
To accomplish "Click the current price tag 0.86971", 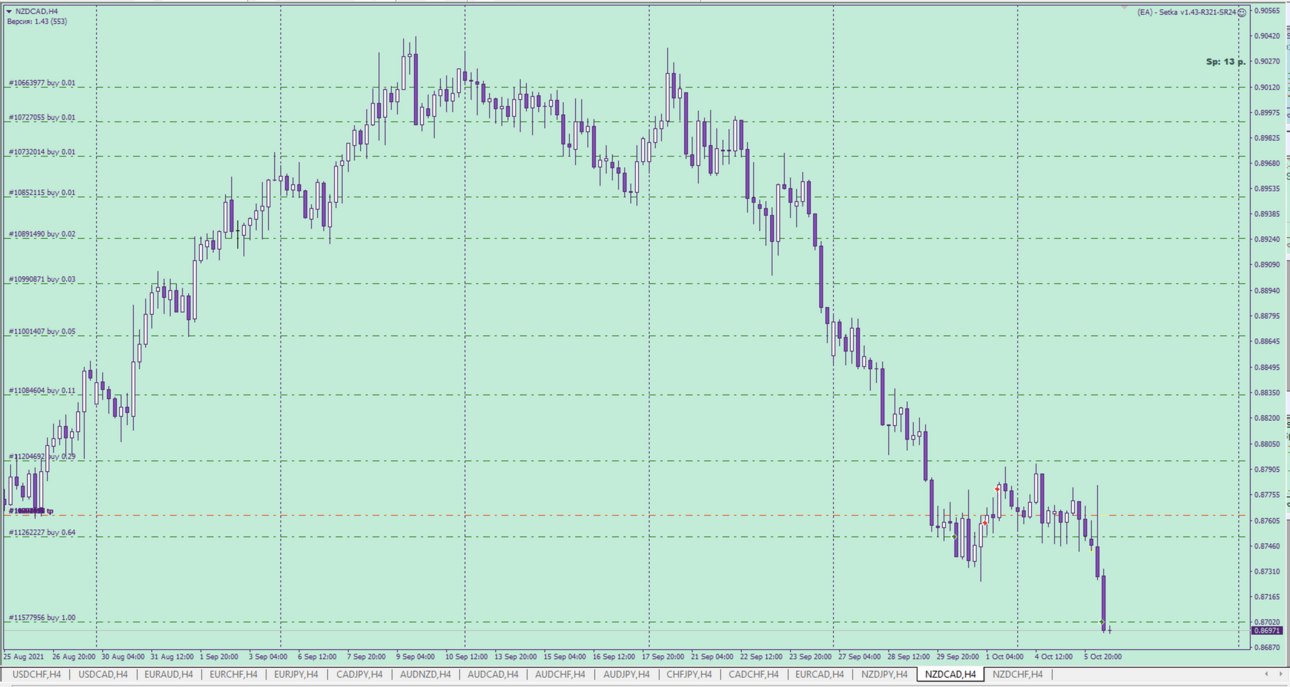I will pyautogui.click(x=1267, y=631).
